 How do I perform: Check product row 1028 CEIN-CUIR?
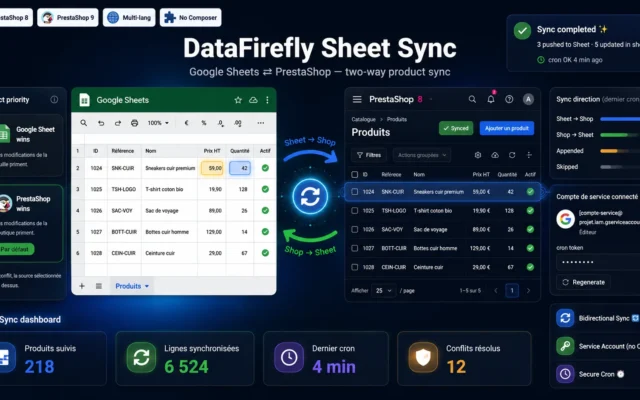355,267
